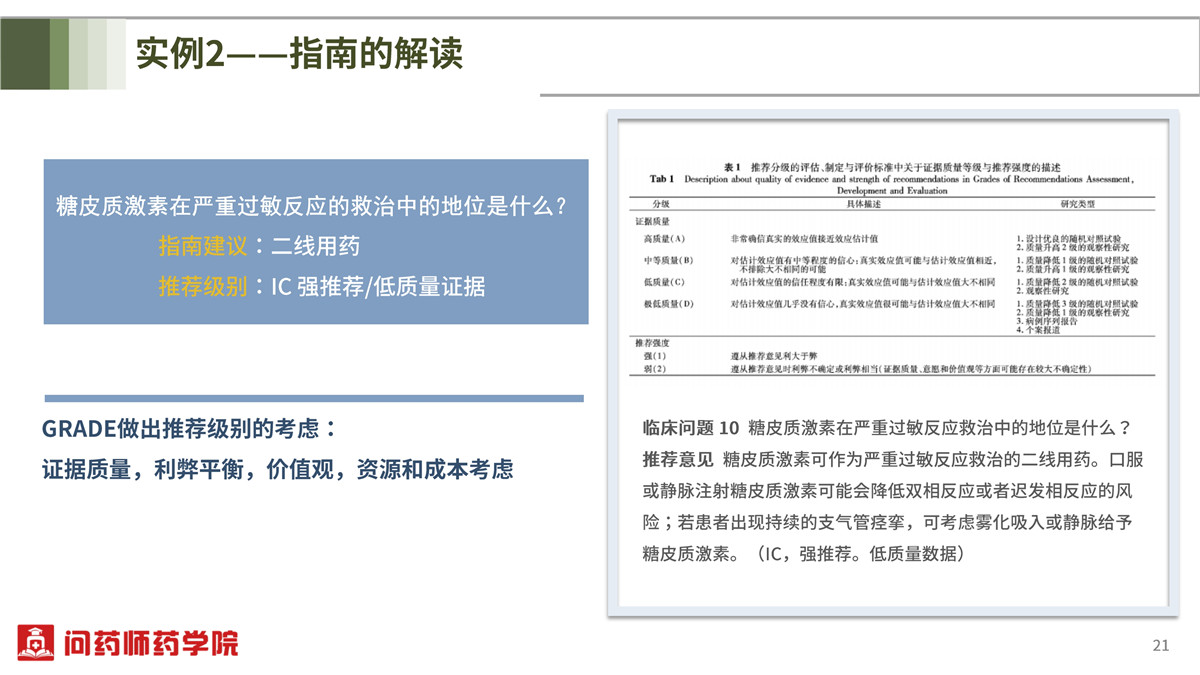Click the table column header 研究类型

[x=1076, y=203]
